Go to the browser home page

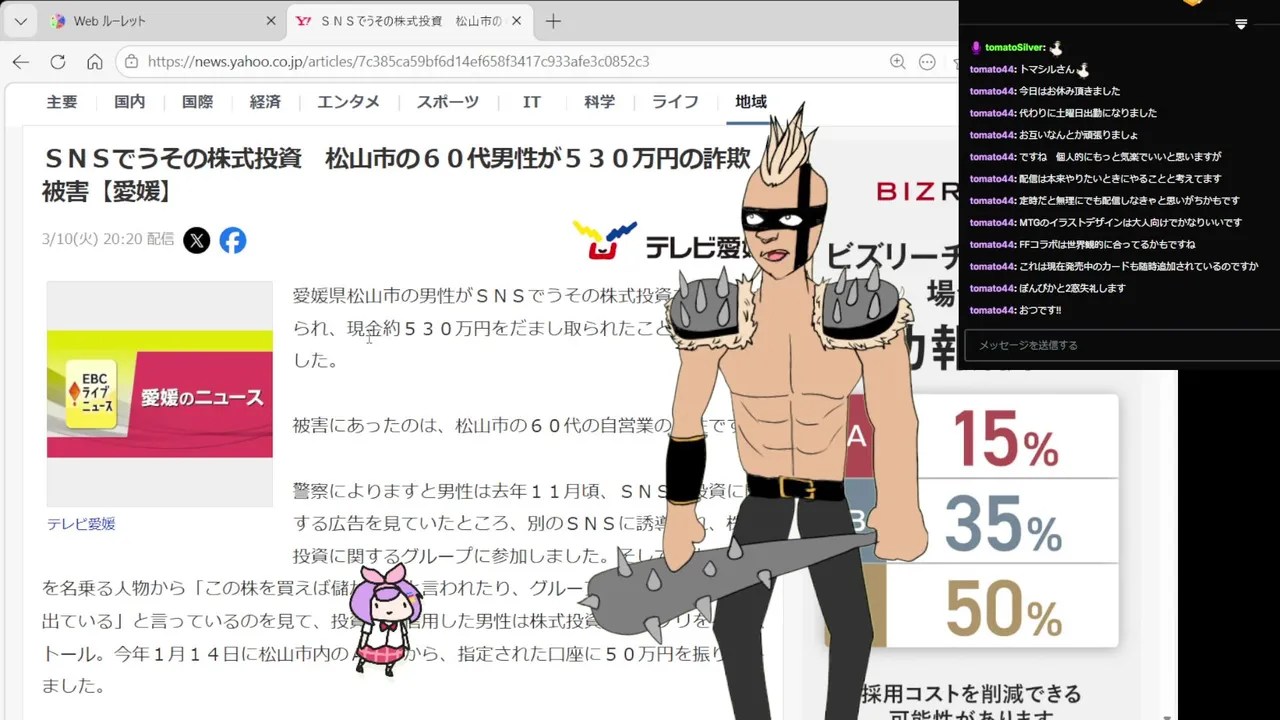(94, 61)
